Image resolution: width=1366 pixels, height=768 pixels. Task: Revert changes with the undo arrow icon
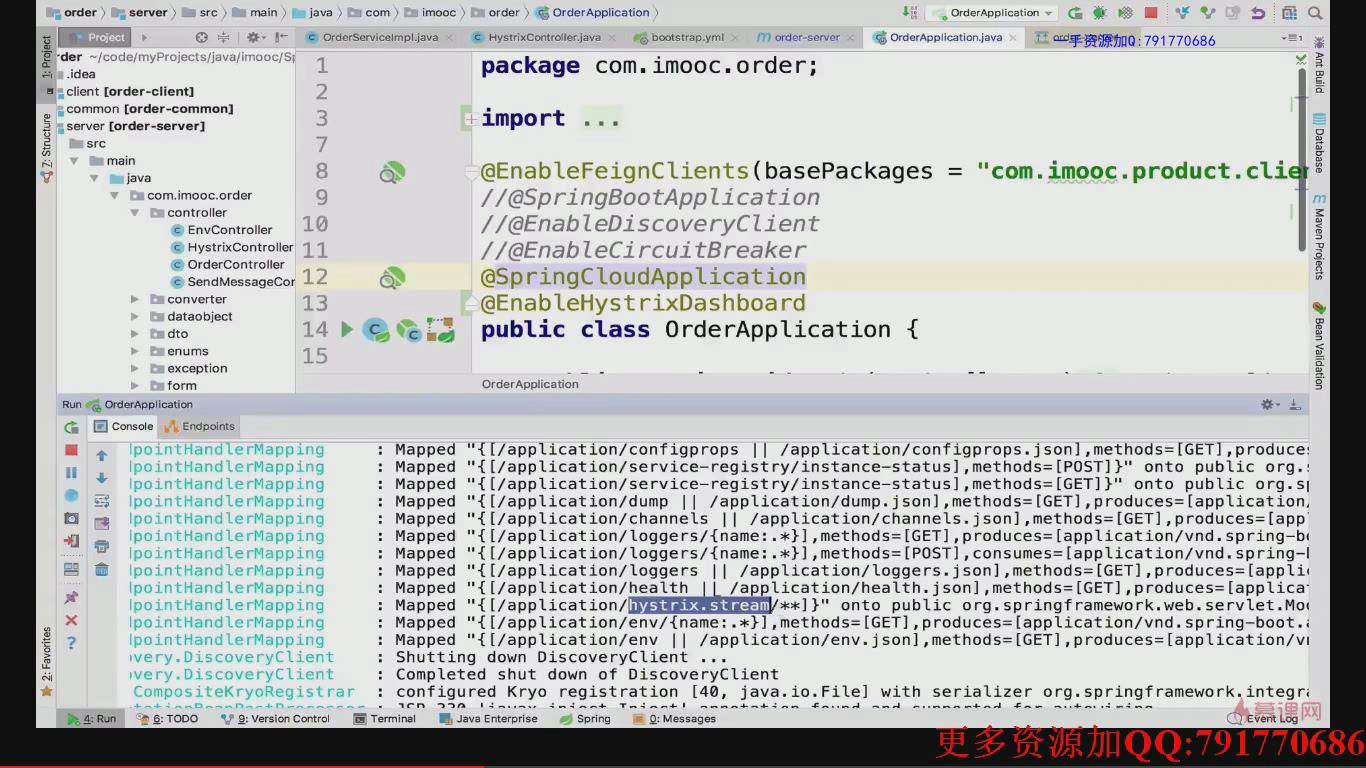coord(1258,13)
